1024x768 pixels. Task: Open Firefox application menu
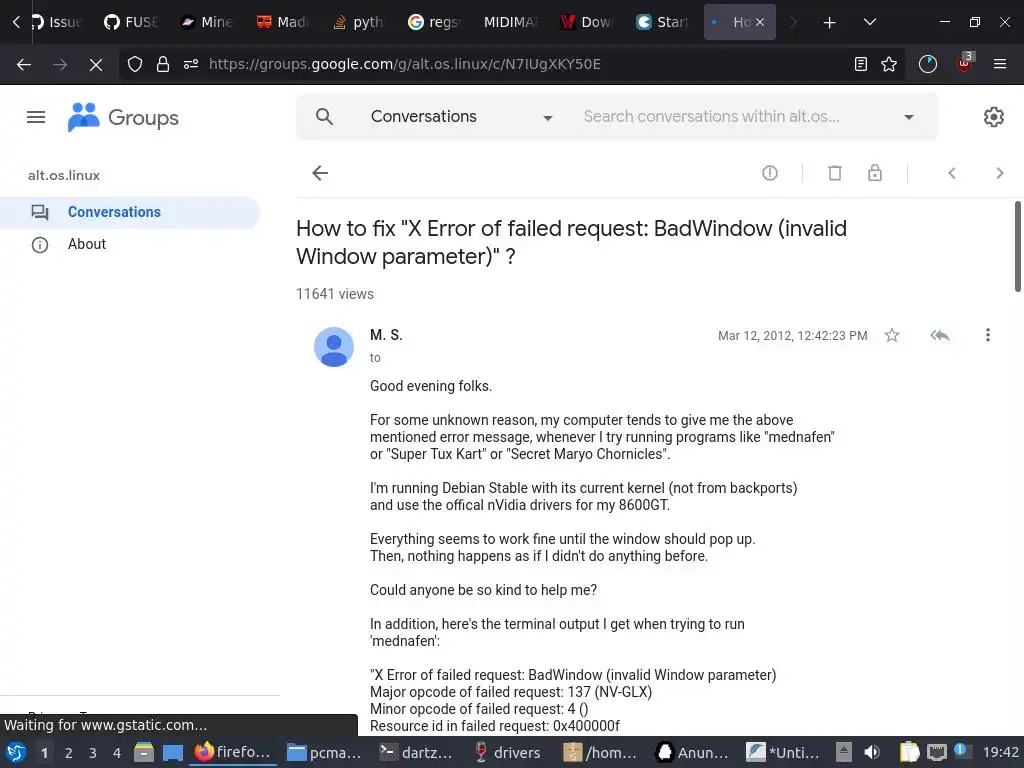tap(1000, 64)
